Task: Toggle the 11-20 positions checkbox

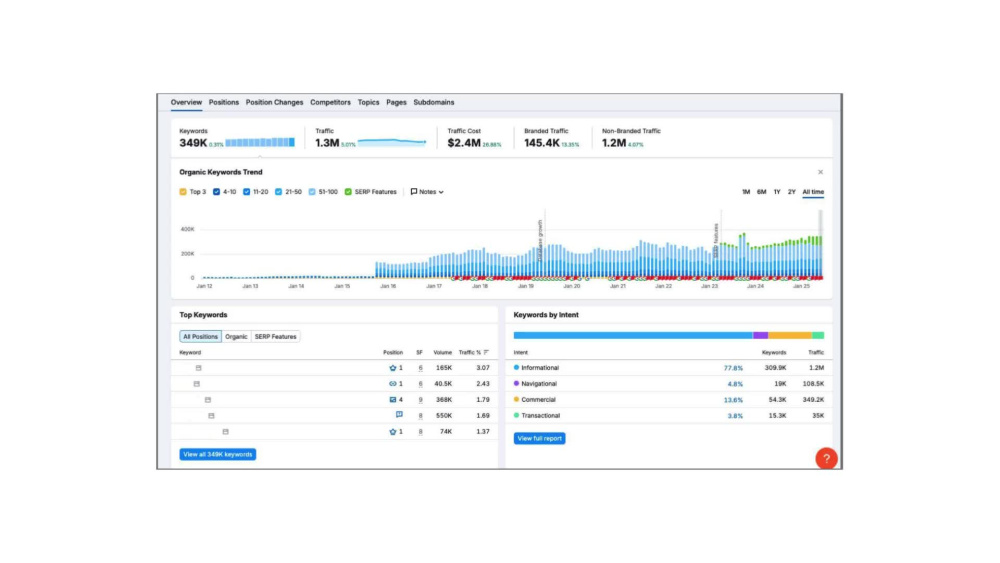Action: tap(246, 191)
